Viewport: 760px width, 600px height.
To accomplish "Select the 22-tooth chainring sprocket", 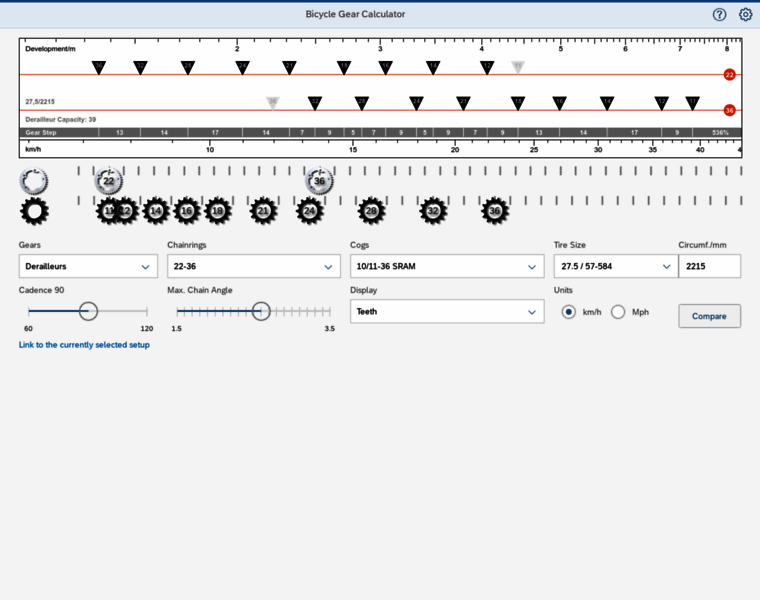I will point(109,181).
